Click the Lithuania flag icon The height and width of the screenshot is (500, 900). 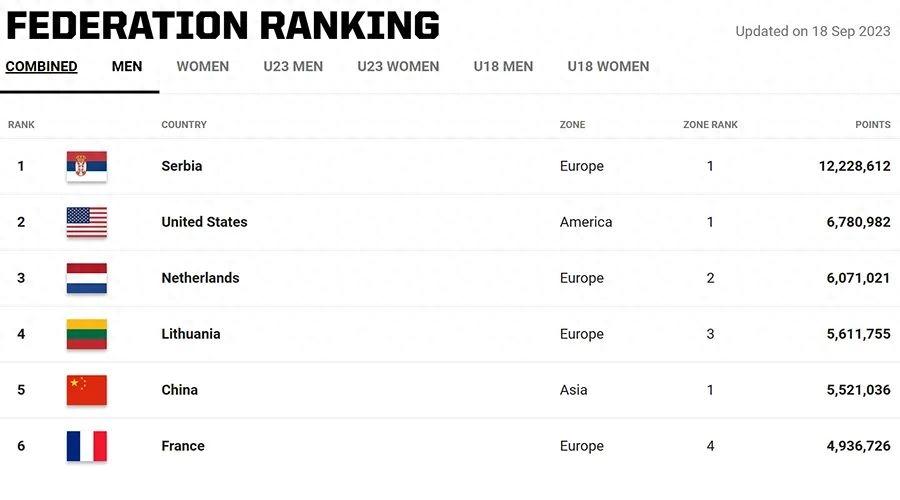[87, 334]
